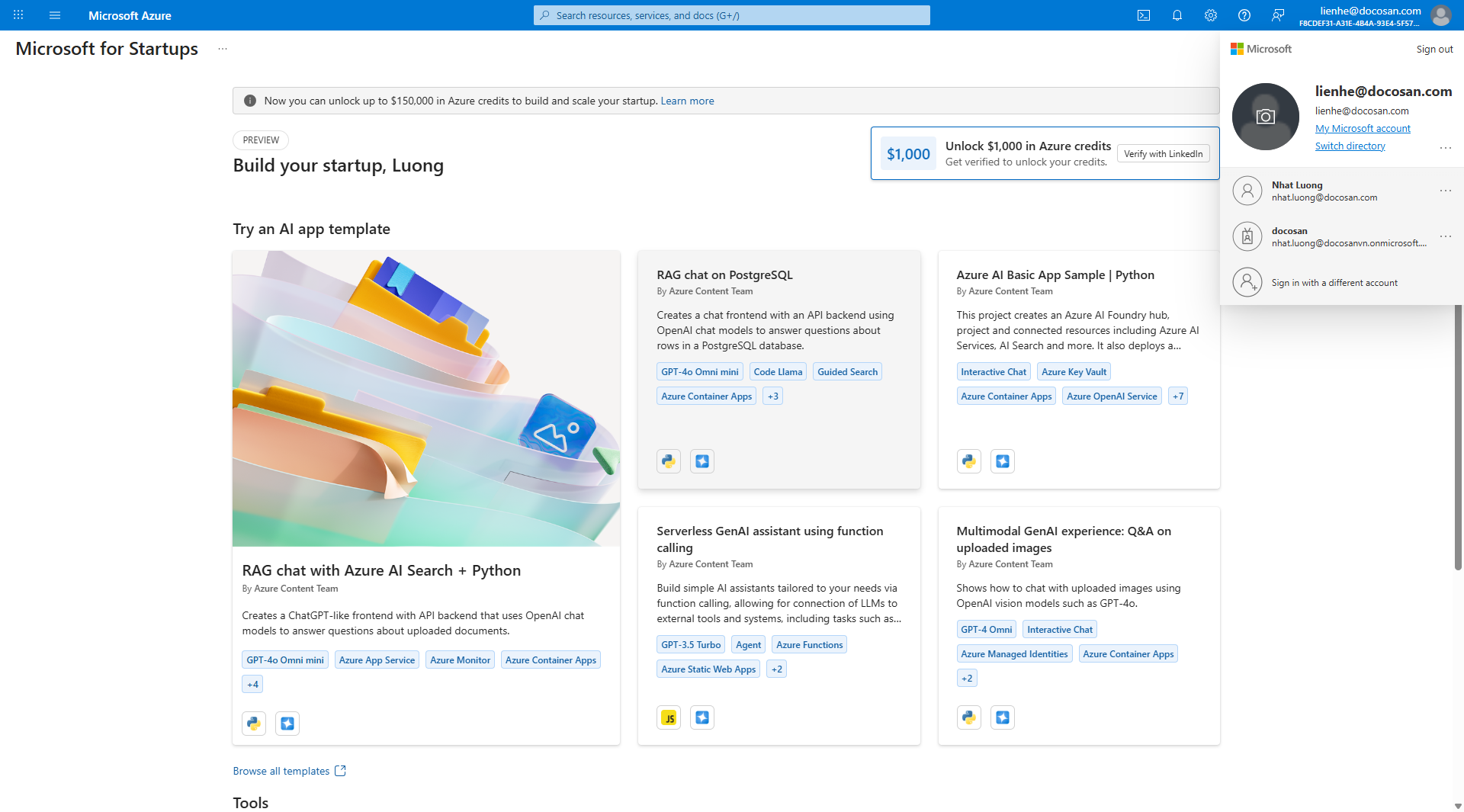Click the Azure AI icon on Azure AI Basic App Sample card
Screen dimensions: 1464x812
click(x=1003, y=461)
